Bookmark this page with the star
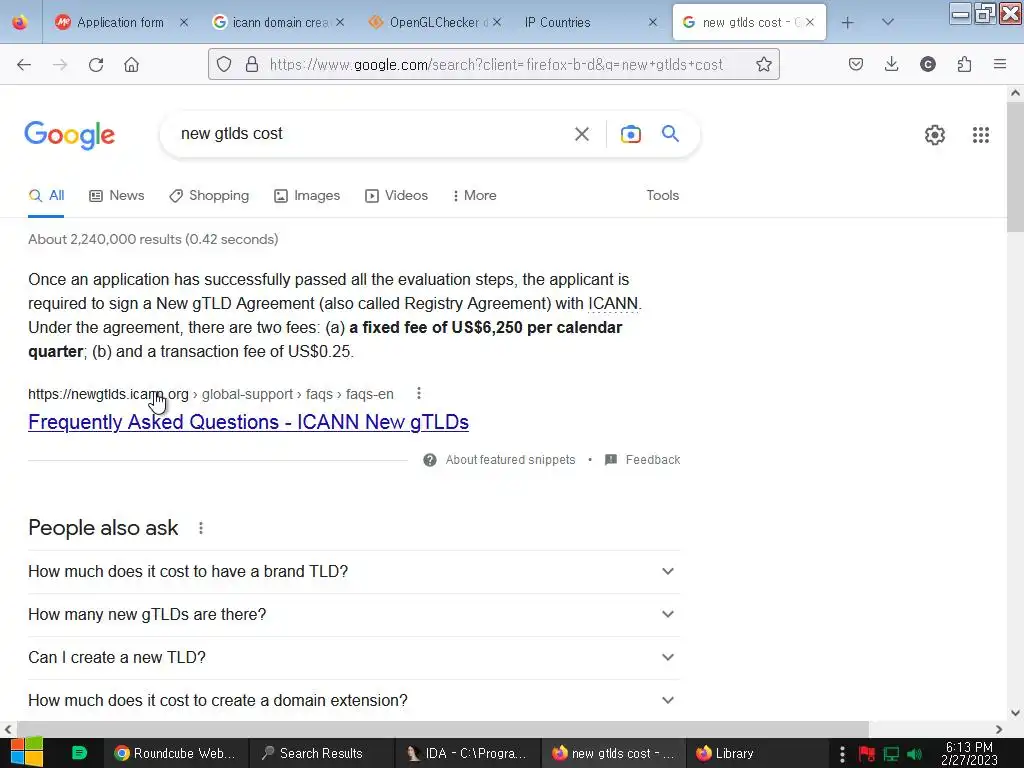Viewport: 1024px width, 768px height. tap(763, 64)
